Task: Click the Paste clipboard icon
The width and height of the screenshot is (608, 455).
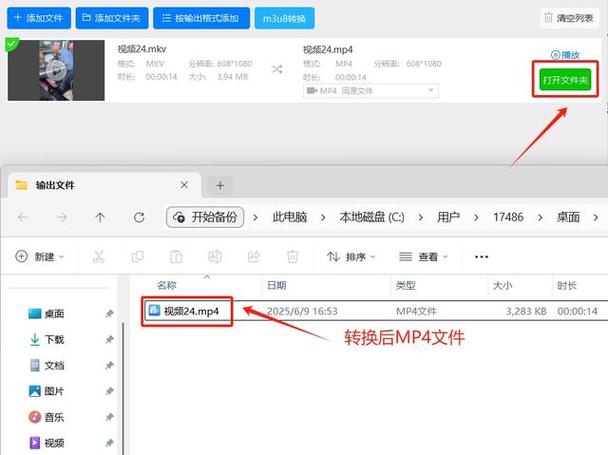Action: click(x=176, y=256)
